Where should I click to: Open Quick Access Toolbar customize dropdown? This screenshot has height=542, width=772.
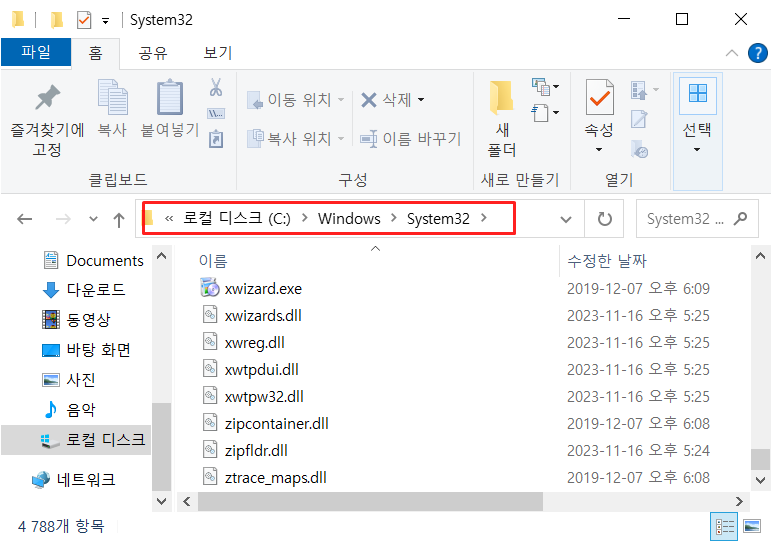pyautogui.click(x=105, y=21)
